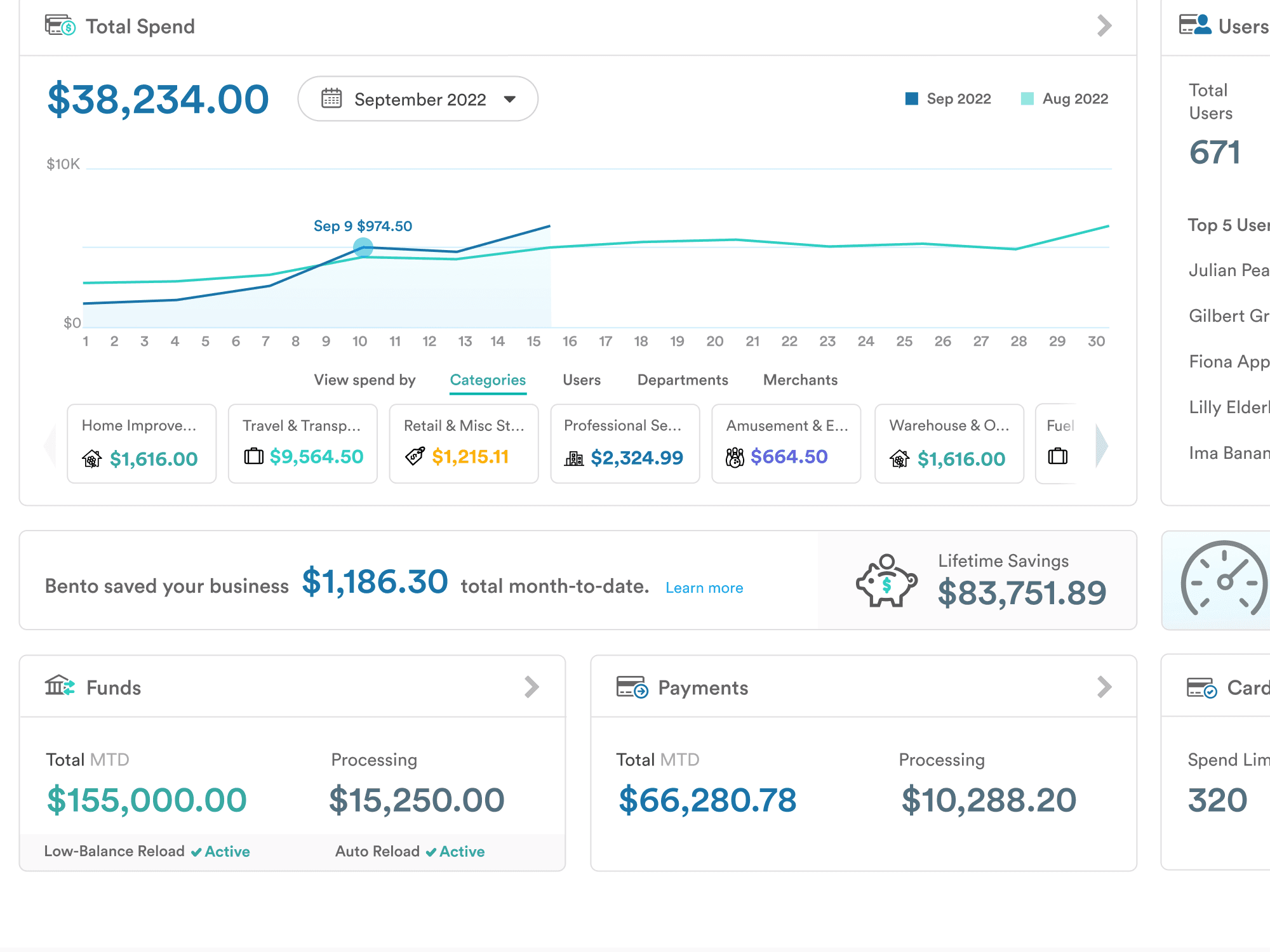Click the Payments card icon
Image resolution: width=1270 pixels, height=952 pixels.
632,687
